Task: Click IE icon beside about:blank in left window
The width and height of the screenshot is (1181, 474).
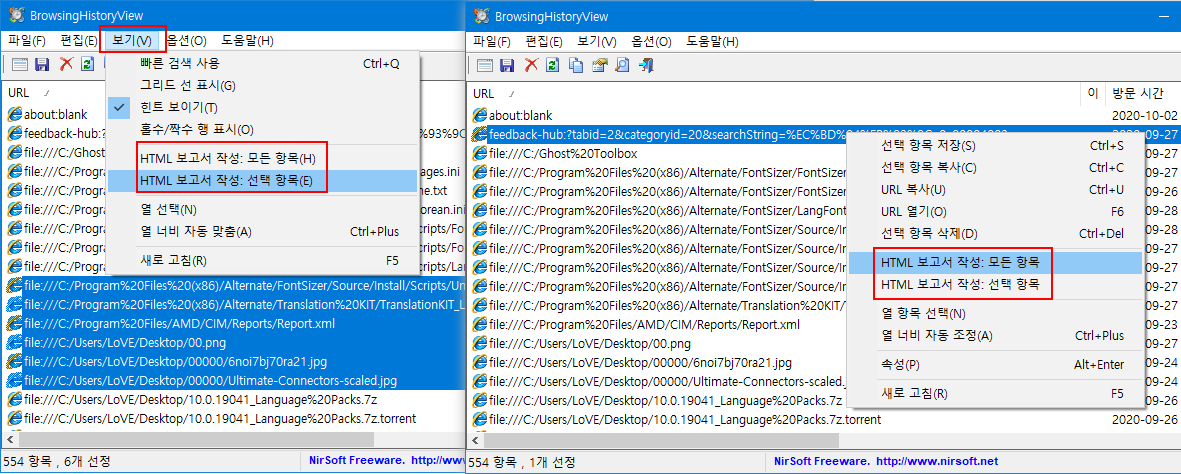Action: pos(15,115)
